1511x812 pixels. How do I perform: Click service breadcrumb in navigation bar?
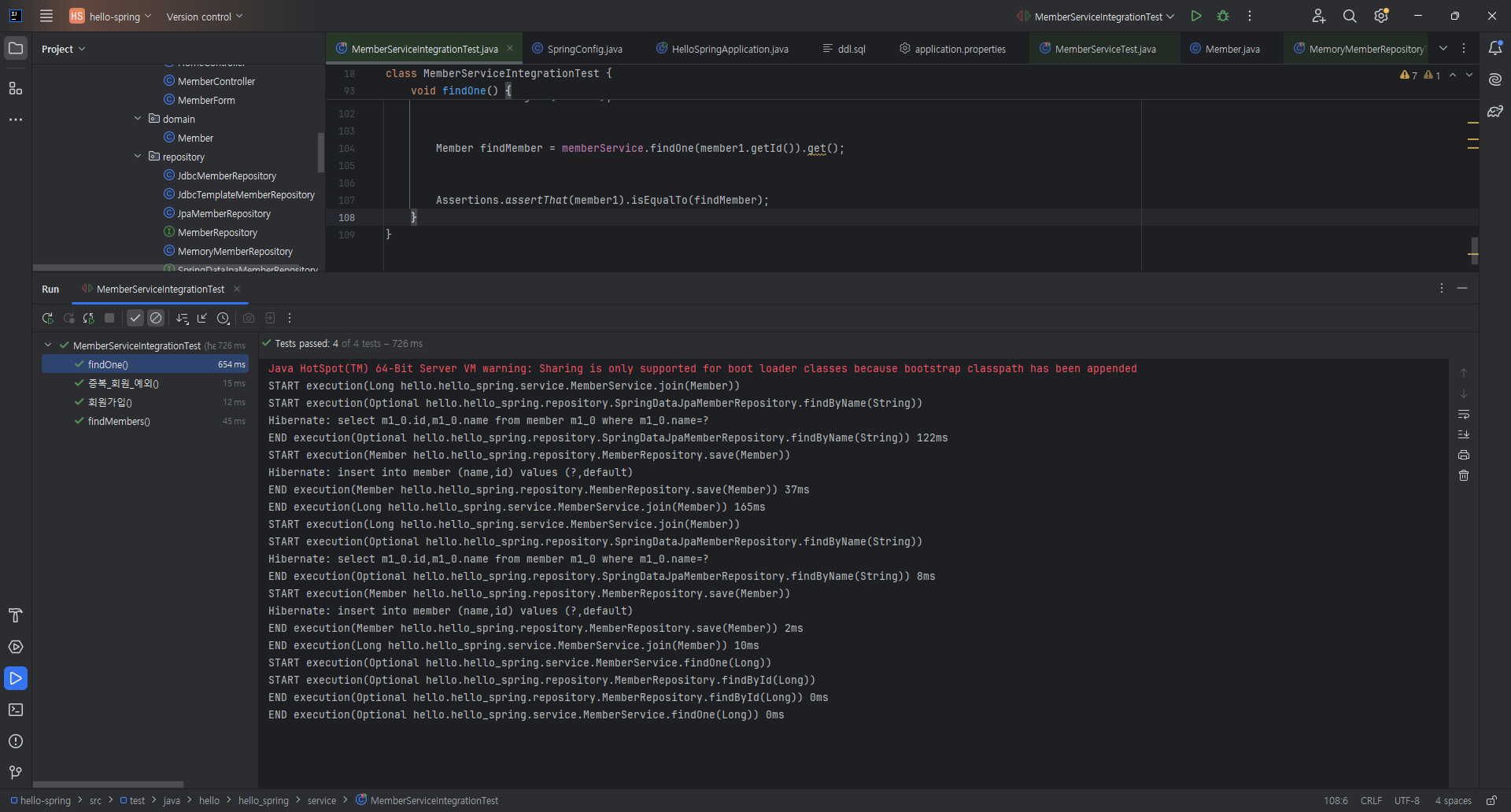coord(321,800)
